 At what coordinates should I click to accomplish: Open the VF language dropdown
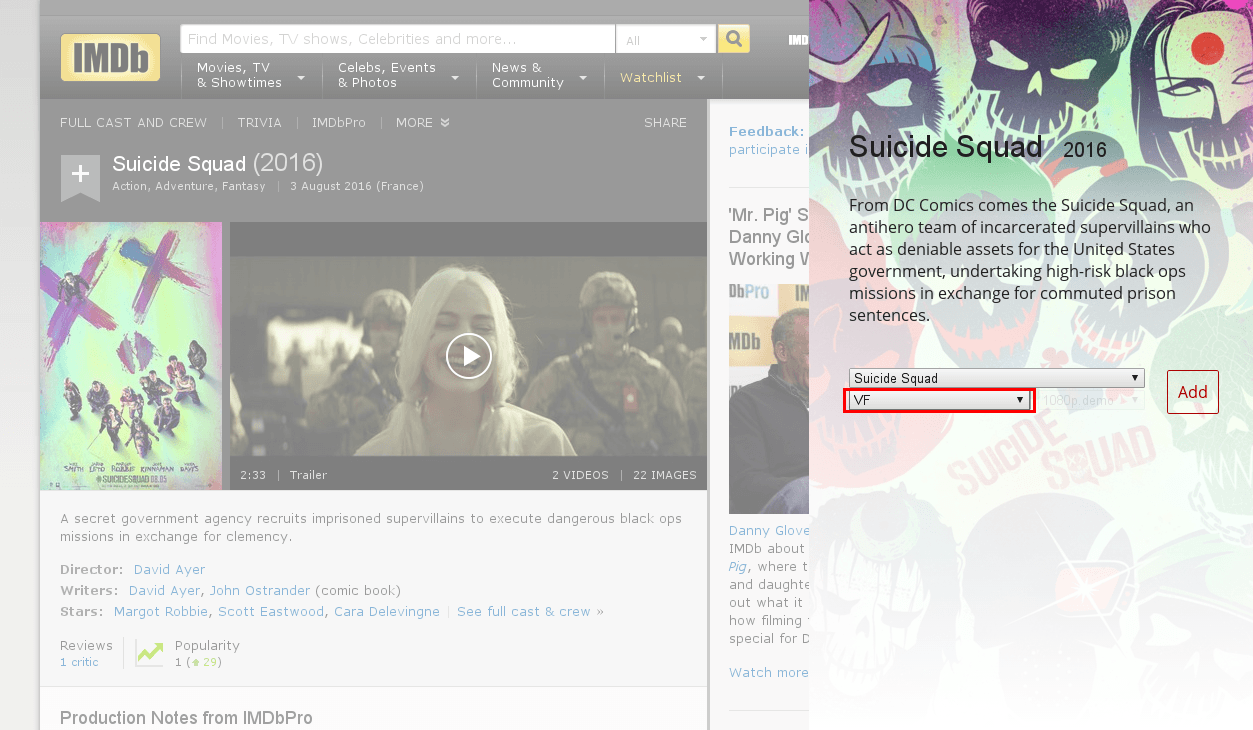(x=939, y=400)
